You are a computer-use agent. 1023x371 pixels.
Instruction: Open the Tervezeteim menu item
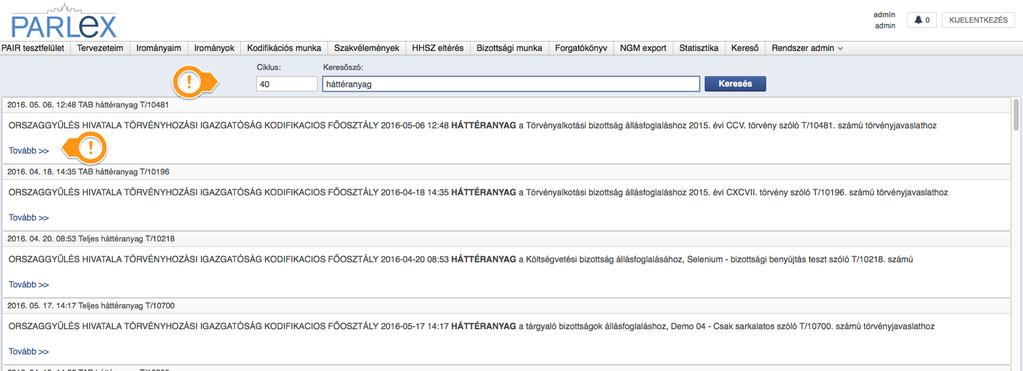(100, 48)
